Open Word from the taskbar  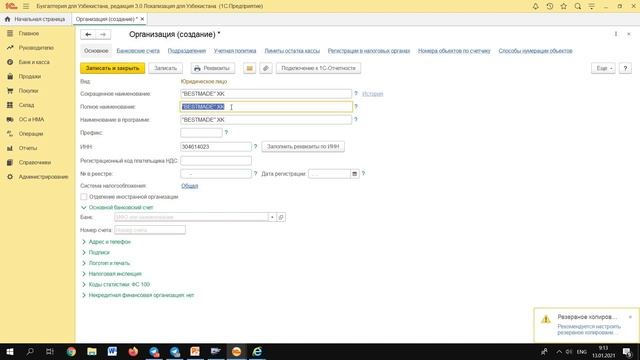click(112, 351)
